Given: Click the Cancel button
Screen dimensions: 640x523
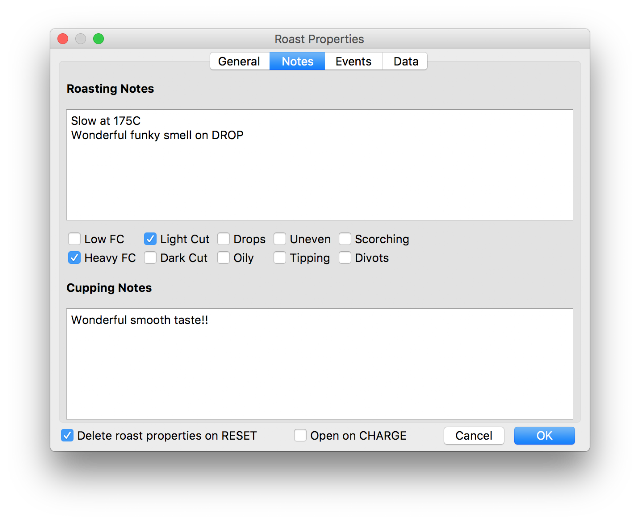Looking at the screenshot, I should click(x=474, y=436).
